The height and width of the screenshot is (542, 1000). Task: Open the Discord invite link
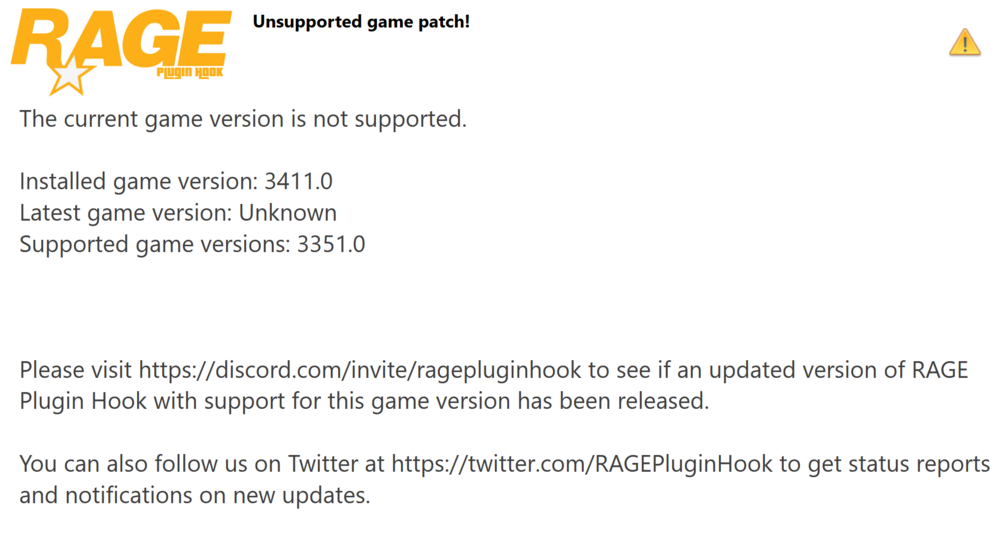(361, 370)
